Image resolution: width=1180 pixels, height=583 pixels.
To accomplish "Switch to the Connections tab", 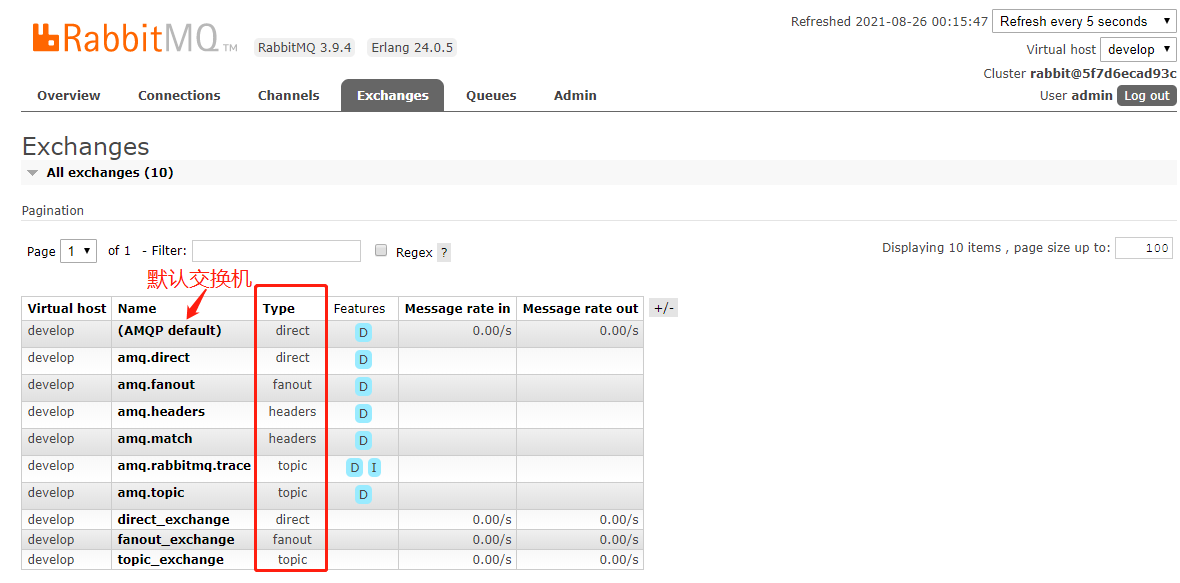I will [179, 96].
